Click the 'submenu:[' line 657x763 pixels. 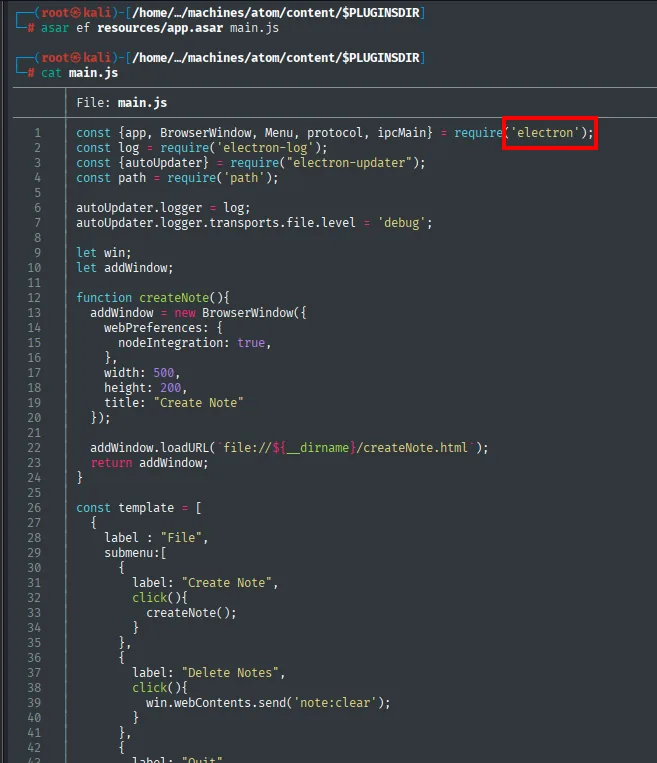click(135, 553)
